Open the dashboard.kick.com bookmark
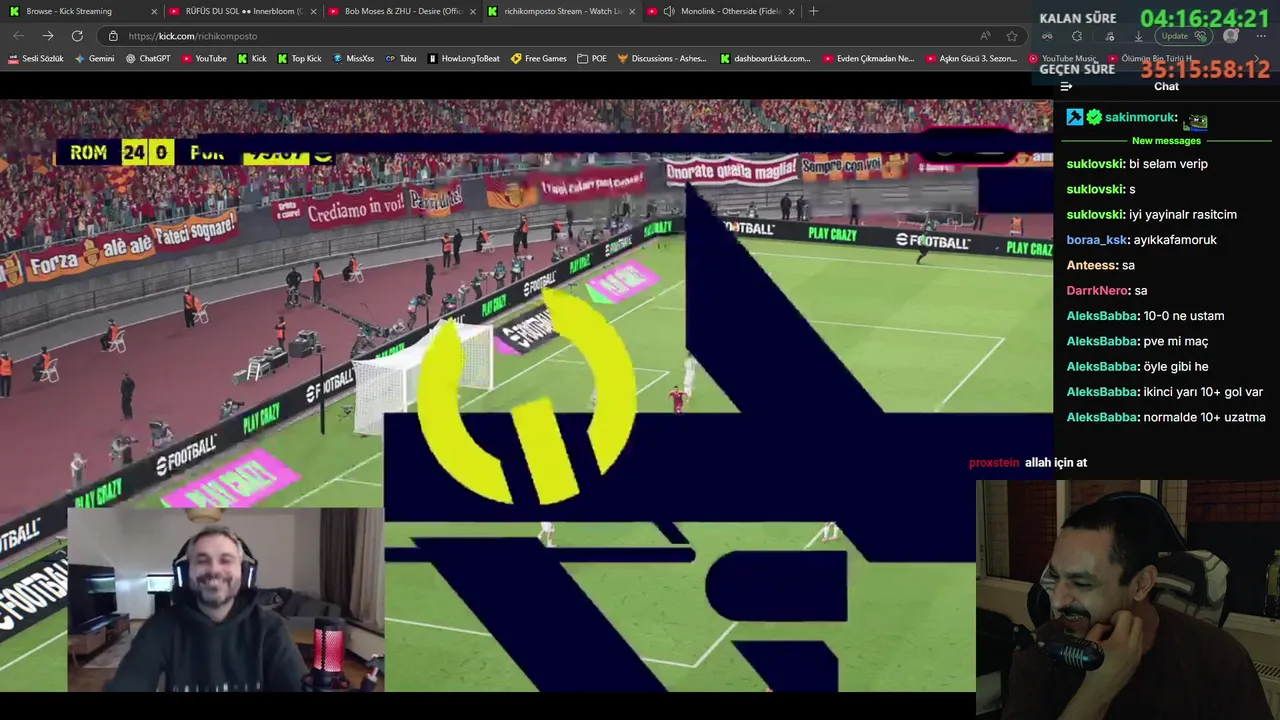Viewport: 1280px width, 720px height. [766, 59]
